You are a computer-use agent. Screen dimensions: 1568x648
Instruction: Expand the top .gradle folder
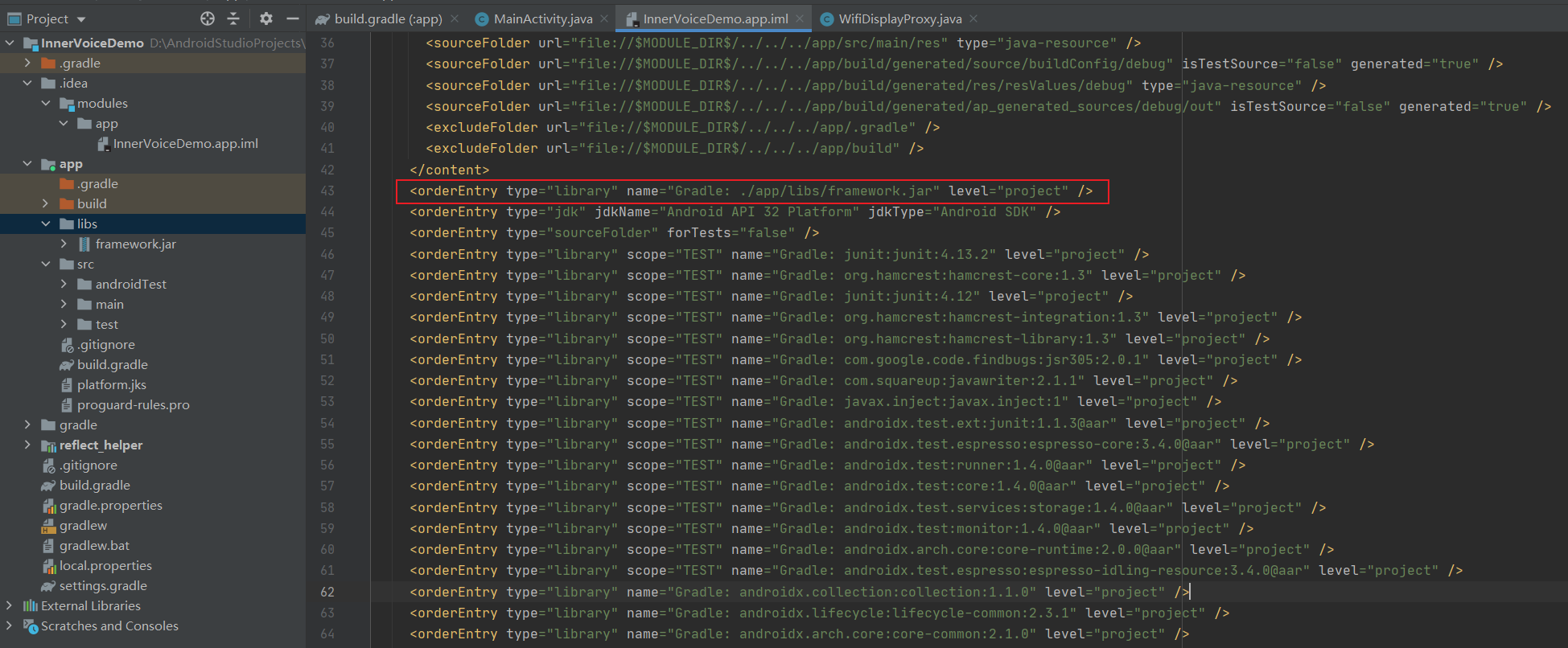pos(27,63)
